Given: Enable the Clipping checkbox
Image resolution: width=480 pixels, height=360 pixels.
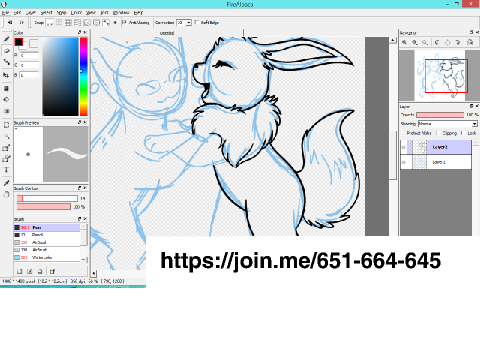Looking at the screenshot, I should pyautogui.click(x=439, y=133).
